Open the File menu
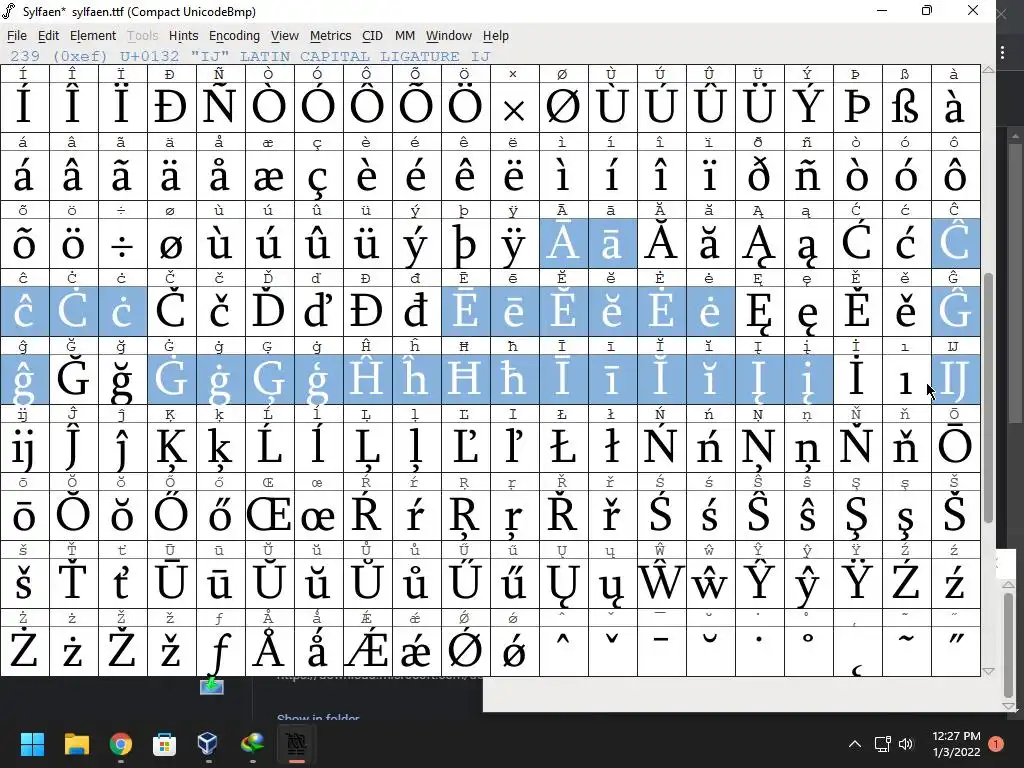This screenshot has height=768, width=1024. 16,36
